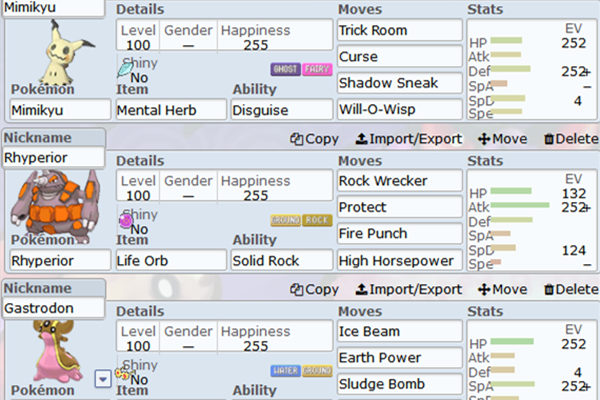The image size is (600, 400).
Task: Click the Life Orb item icon
Action: (x=126, y=220)
